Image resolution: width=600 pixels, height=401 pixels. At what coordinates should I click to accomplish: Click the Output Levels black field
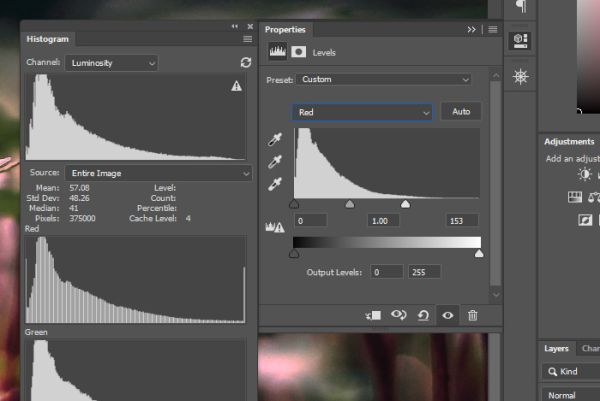tap(386, 272)
